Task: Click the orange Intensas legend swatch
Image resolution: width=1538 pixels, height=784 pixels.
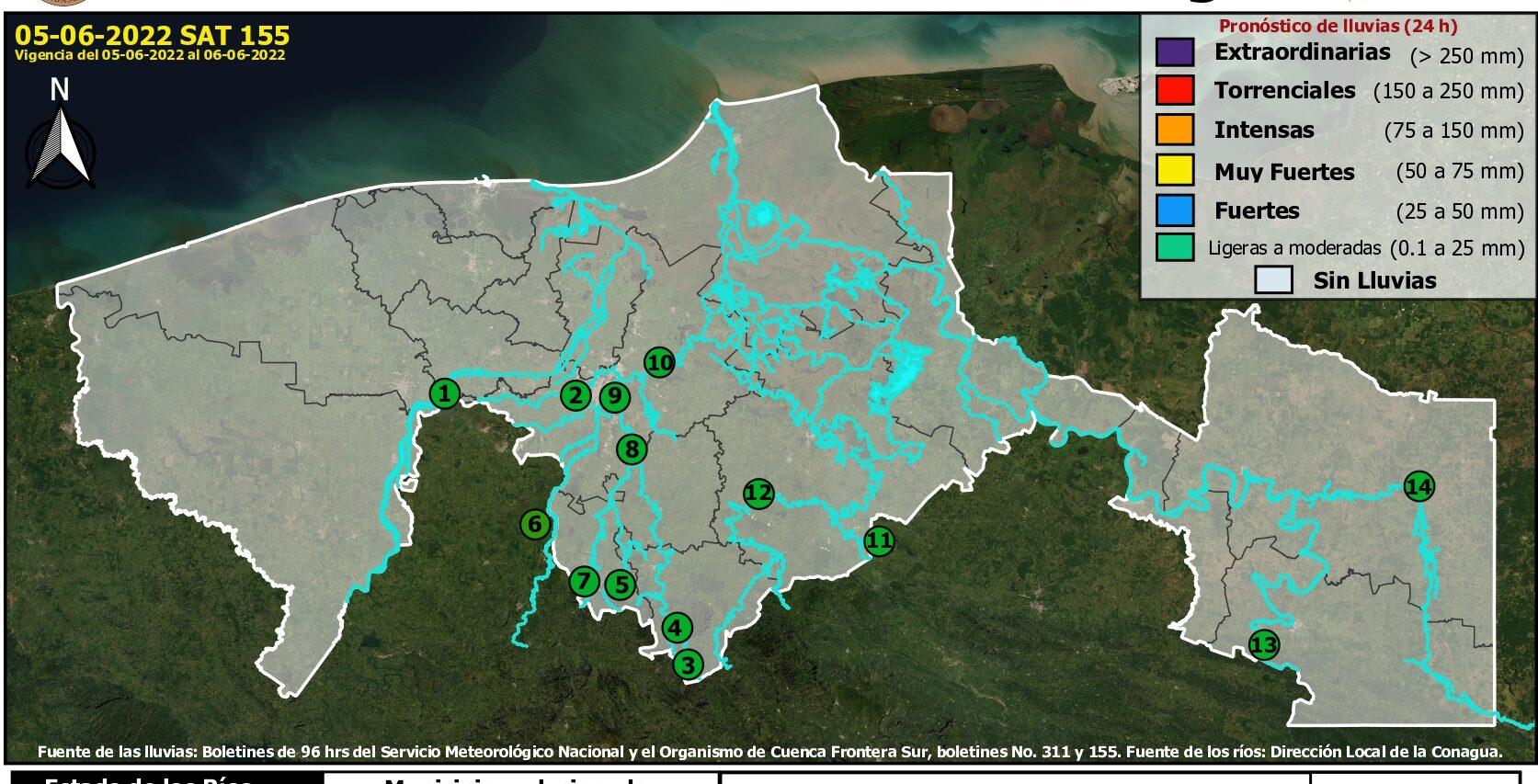Action: pos(1175,131)
